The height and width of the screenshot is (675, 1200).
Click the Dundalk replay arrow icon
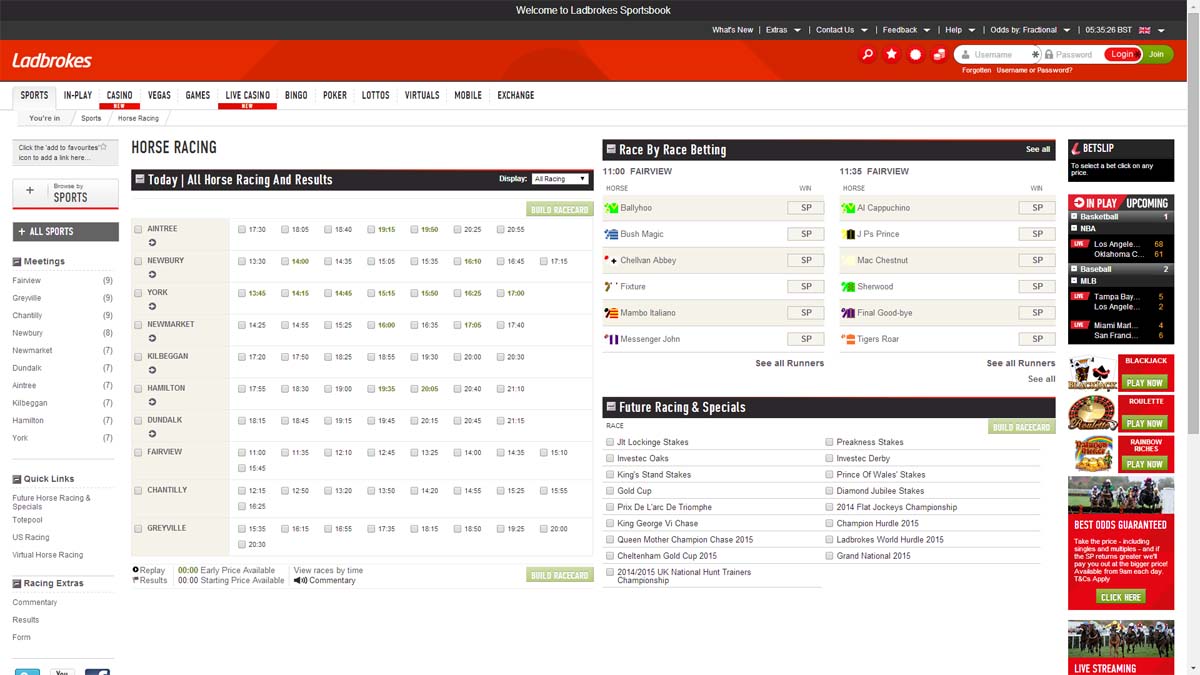[x=152, y=434]
